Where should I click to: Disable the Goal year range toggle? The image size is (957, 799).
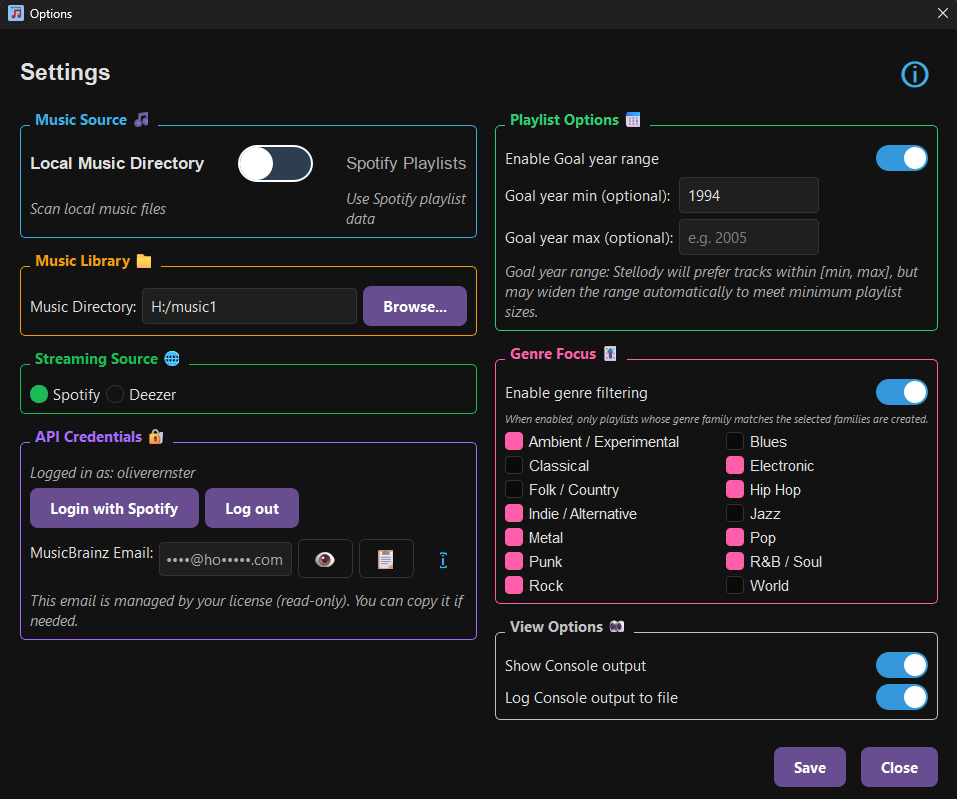pos(901,158)
